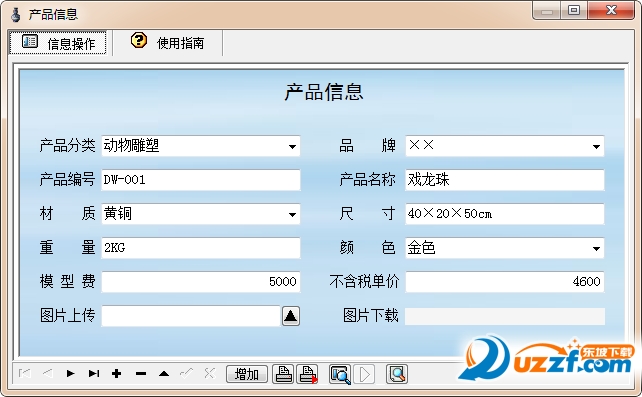Jump to last record navigator button
642x397 pixels.
94,373
